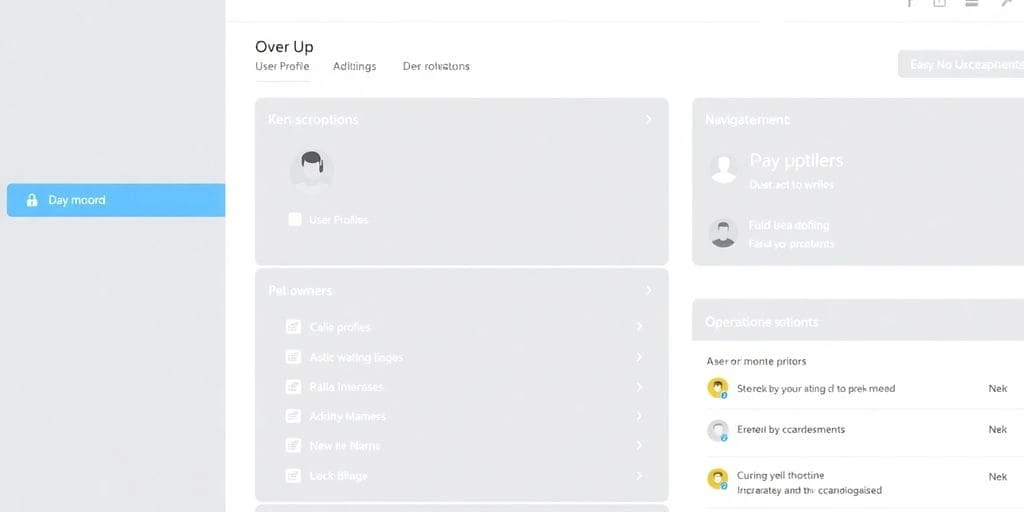Click the Ken scroptions card title

(x=313, y=120)
